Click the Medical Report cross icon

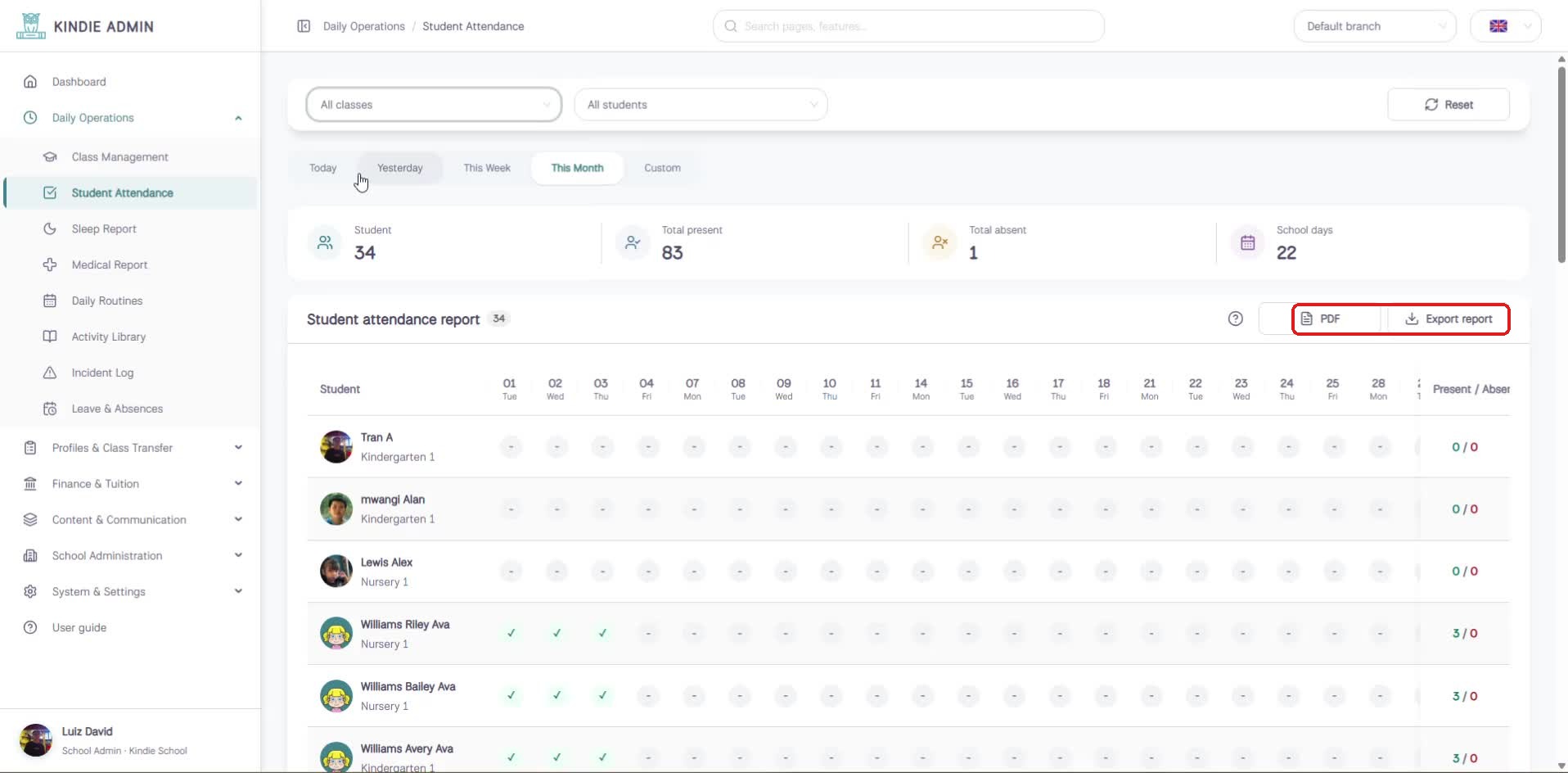(x=50, y=265)
